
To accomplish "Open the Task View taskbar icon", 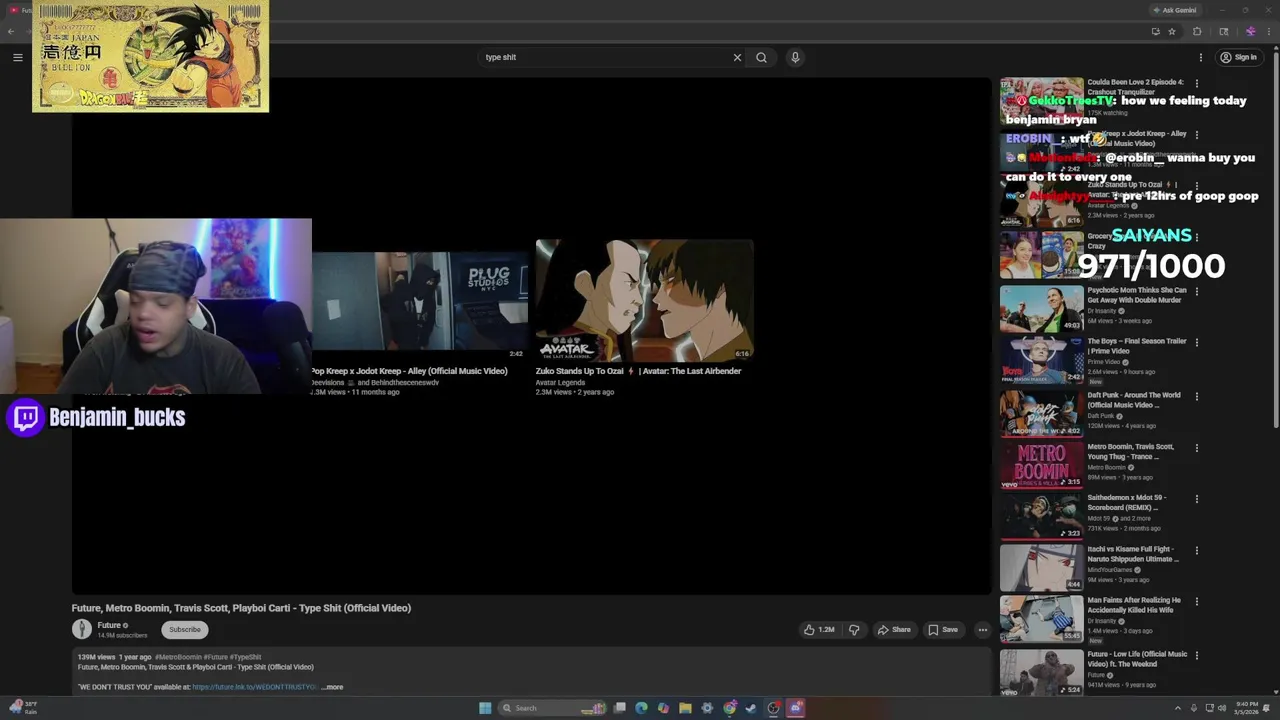I will [x=620, y=708].
